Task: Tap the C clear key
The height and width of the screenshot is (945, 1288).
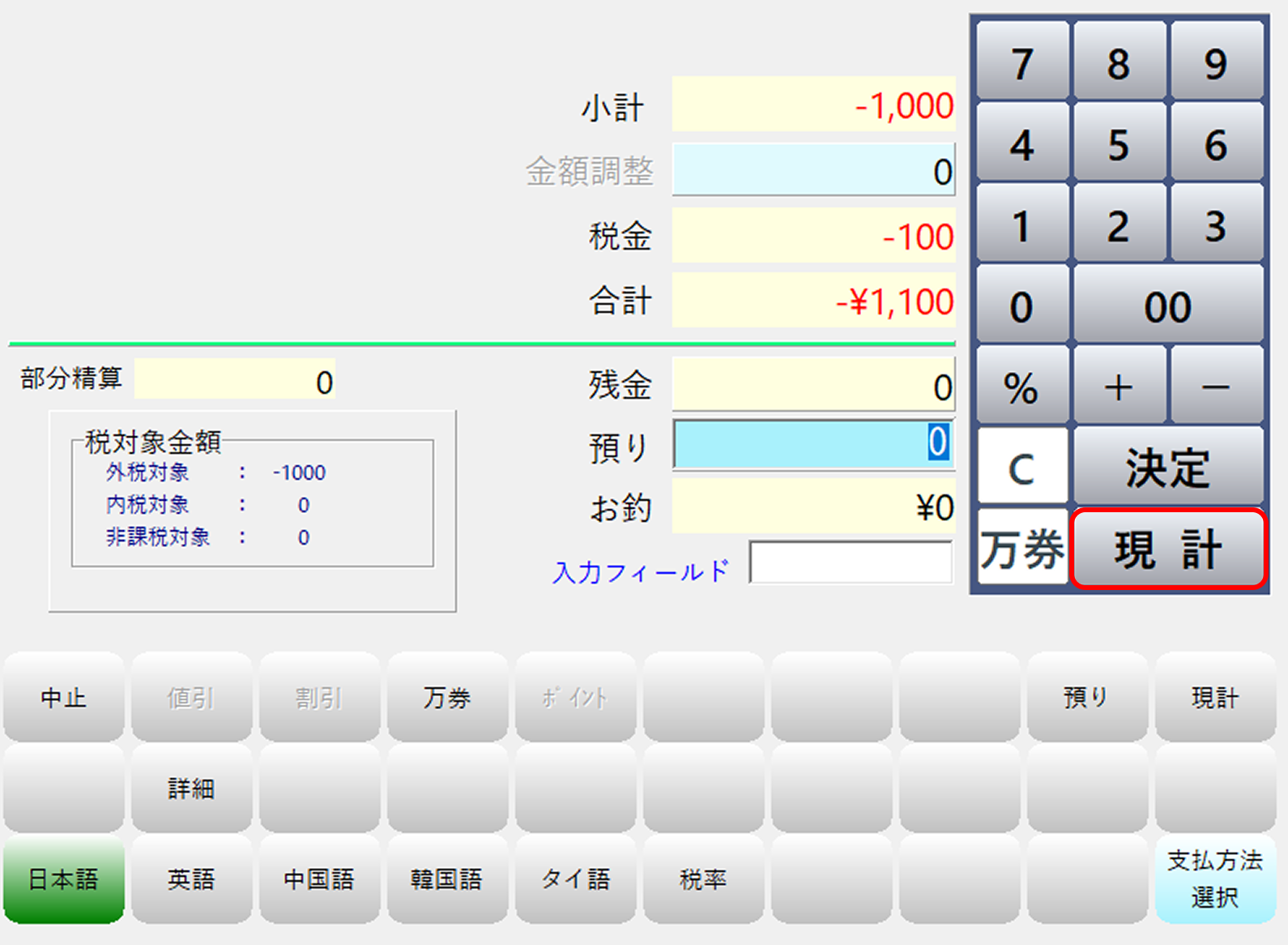Action: (x=1021, y=468)
